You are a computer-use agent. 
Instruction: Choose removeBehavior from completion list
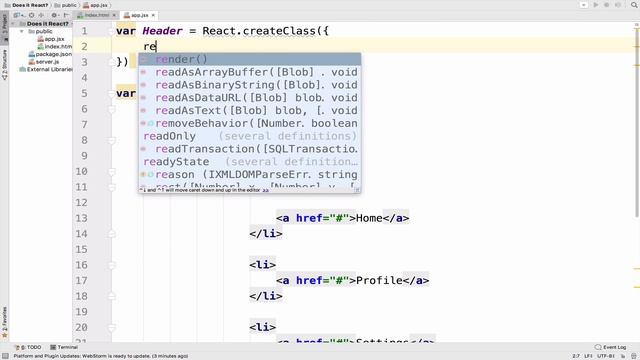pyautogui.click(x=249, y=123)
